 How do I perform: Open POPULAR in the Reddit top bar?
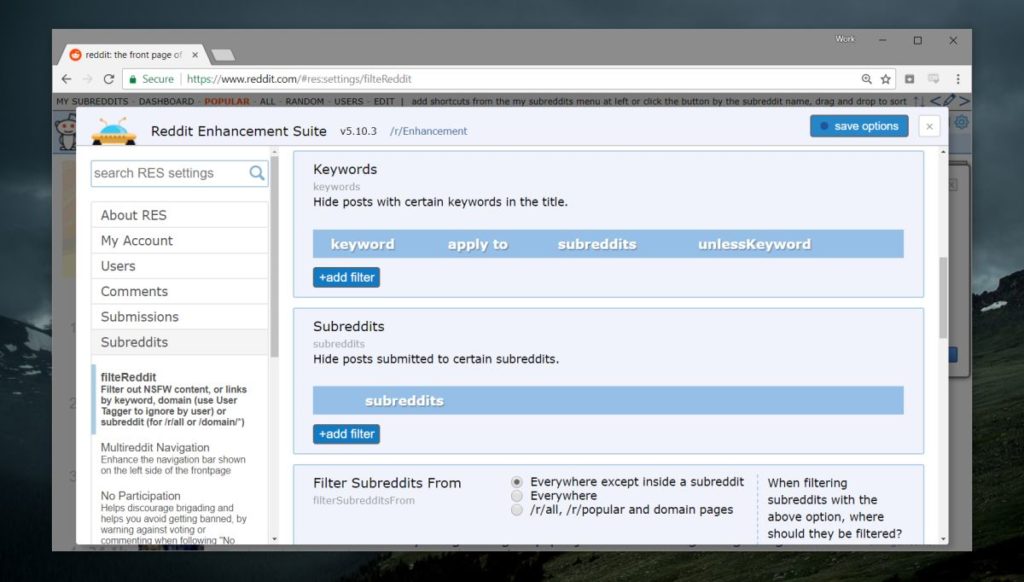click(227, 101)
